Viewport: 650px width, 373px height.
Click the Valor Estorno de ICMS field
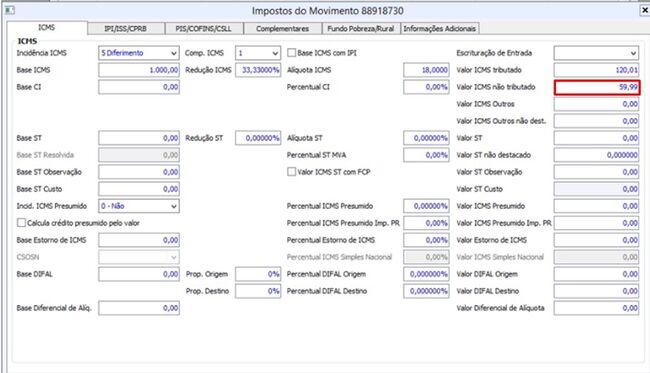tap(596, 240)
